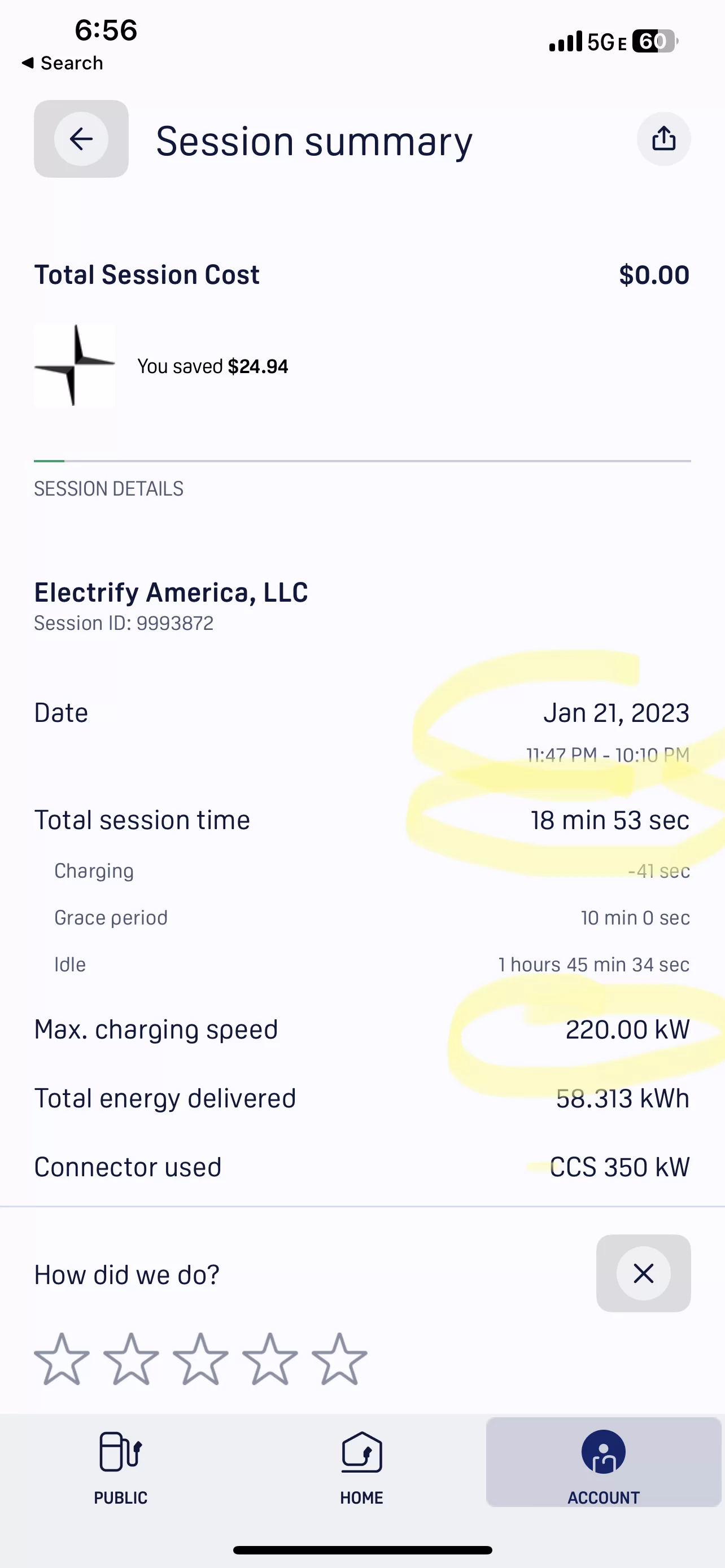The image size is (725, 1568).
Task: Tap the Connector used CCS 350 kW row
Action: pyautogui.click(x=362, y=1167)
